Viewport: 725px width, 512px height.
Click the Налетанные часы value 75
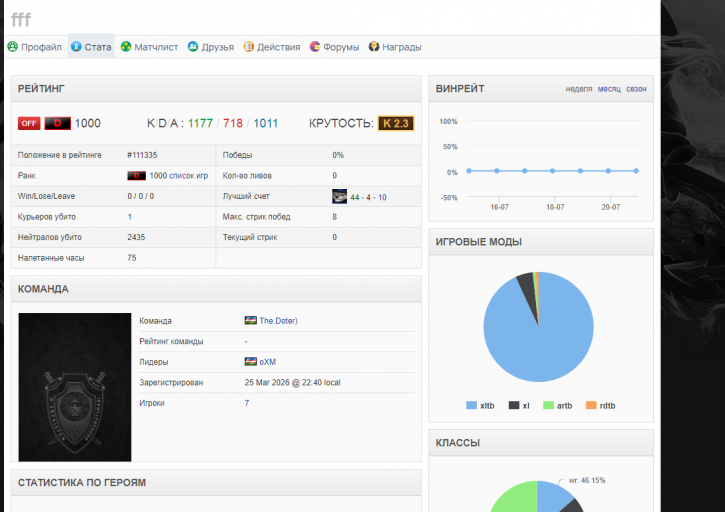tap(132, 258)
